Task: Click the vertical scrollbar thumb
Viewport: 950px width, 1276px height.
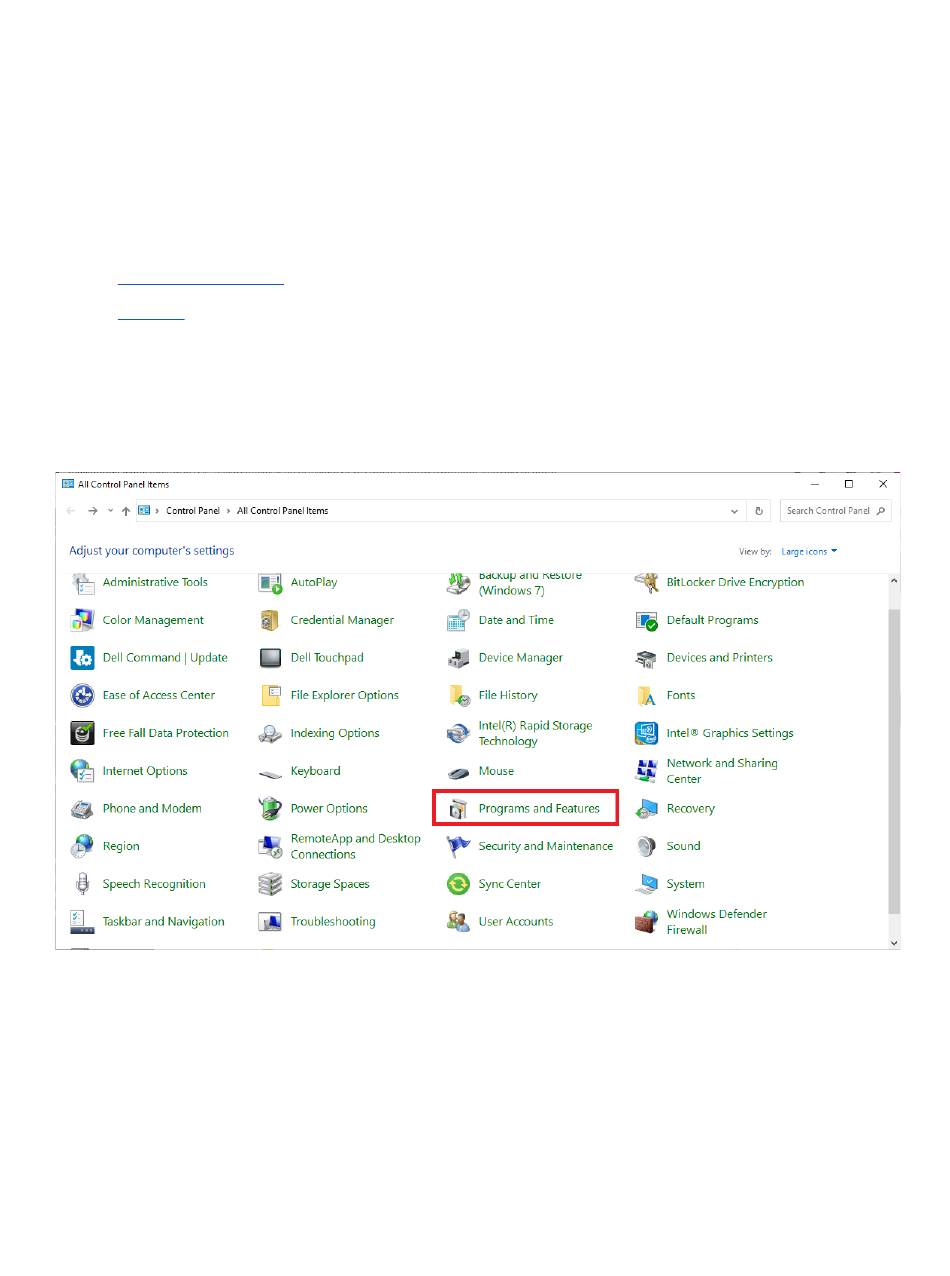Action: [x=894, y=760]
